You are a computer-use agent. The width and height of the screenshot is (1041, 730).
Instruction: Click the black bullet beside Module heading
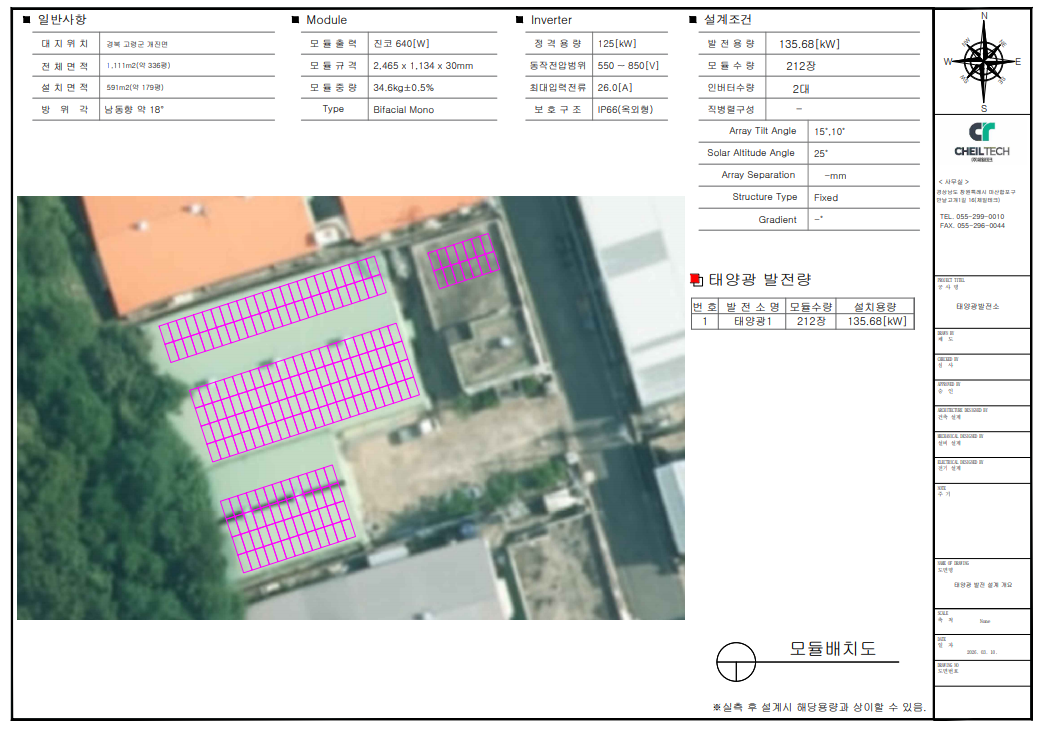pyautogui.click(x=295, y=20)
